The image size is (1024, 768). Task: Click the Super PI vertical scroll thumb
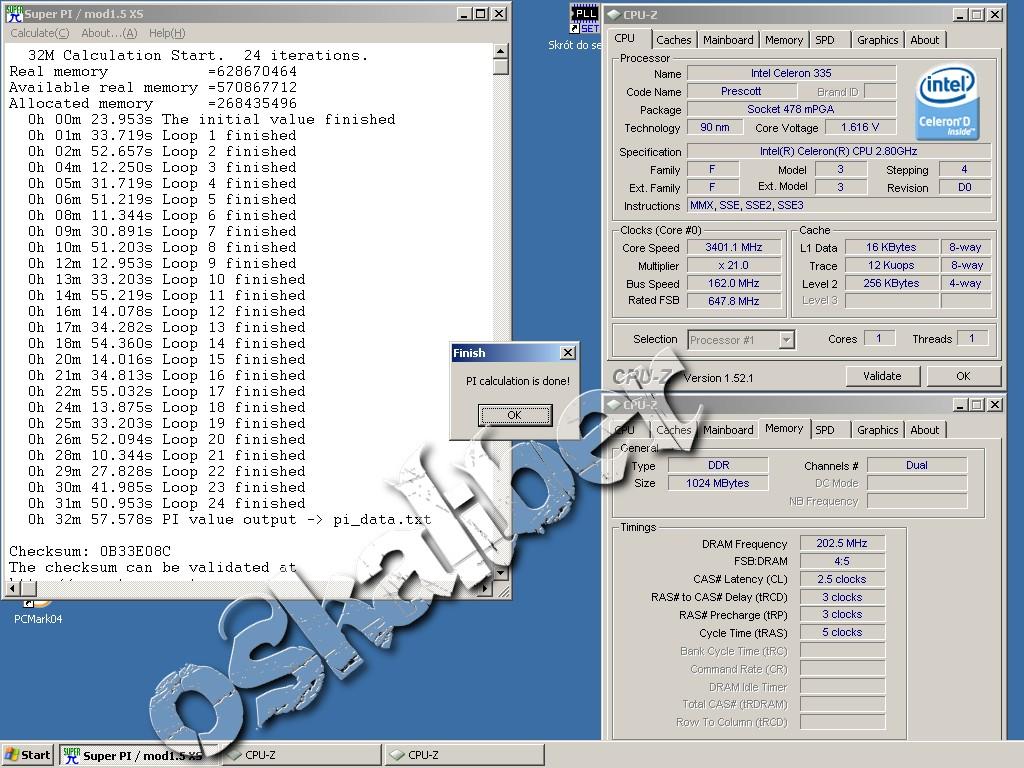click(x=501, y=67)
